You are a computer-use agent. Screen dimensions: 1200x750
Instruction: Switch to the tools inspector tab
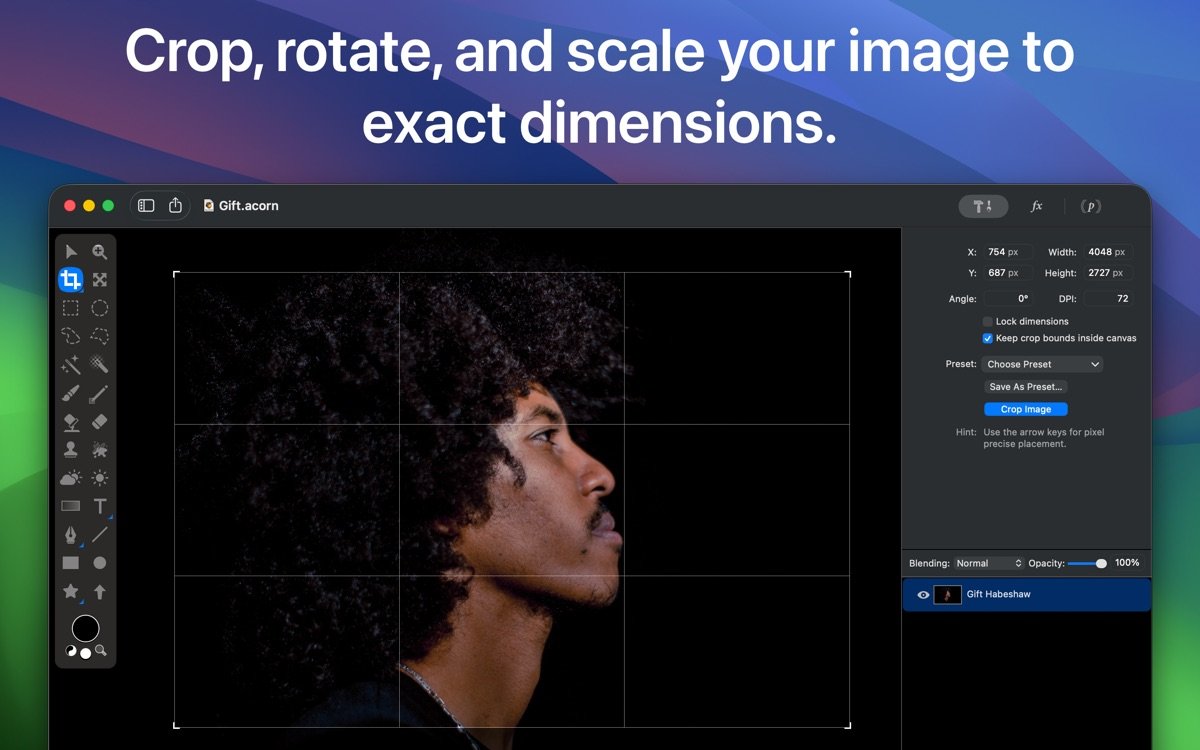983,206
